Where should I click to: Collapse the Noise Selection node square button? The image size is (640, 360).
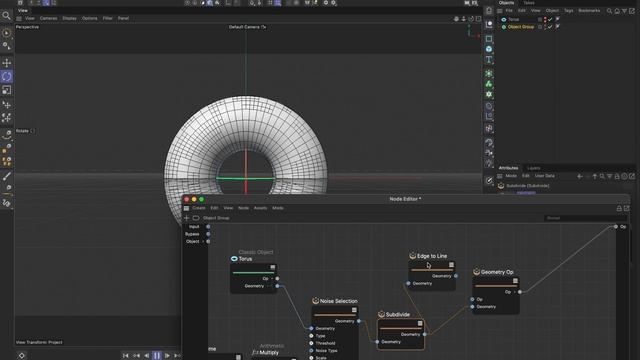tap(354, 310)
